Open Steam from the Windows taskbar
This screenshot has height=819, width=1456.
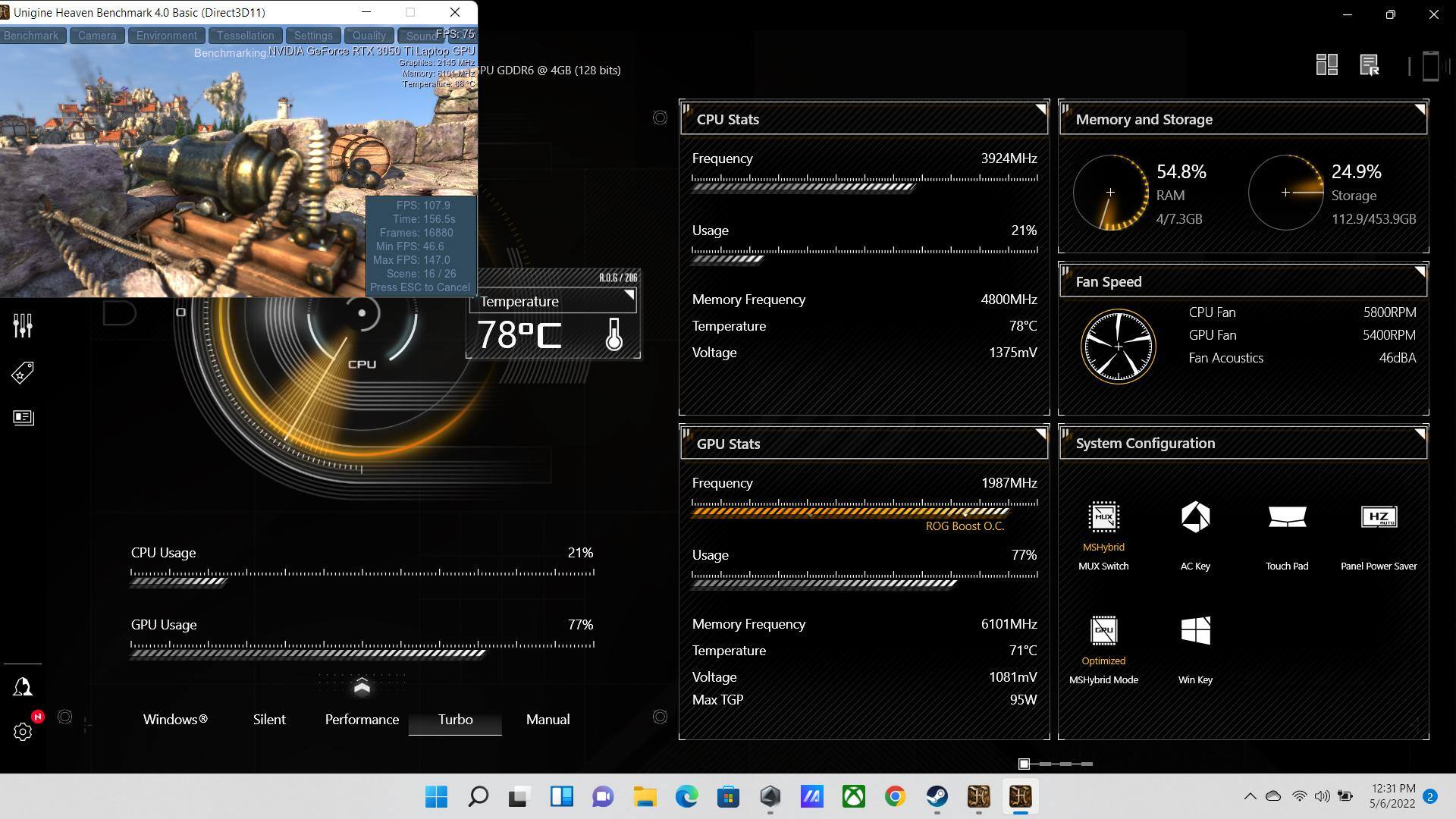click(x=937, y=796)
